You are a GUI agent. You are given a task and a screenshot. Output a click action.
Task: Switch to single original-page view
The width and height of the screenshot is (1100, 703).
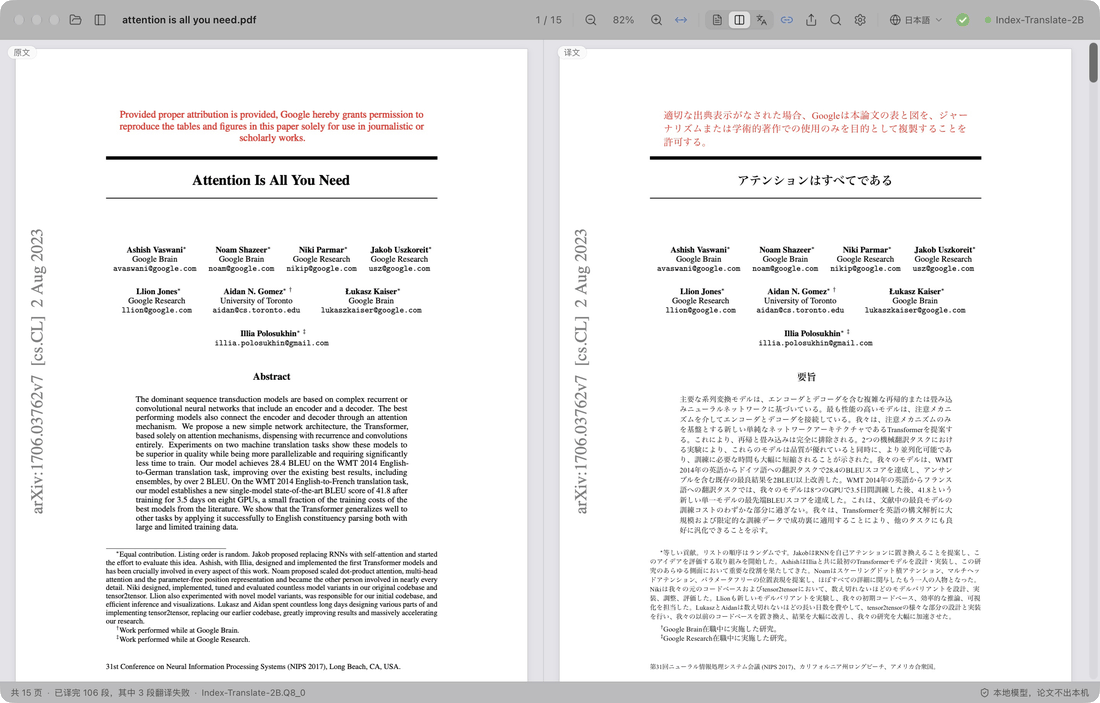tap(717, 20)
